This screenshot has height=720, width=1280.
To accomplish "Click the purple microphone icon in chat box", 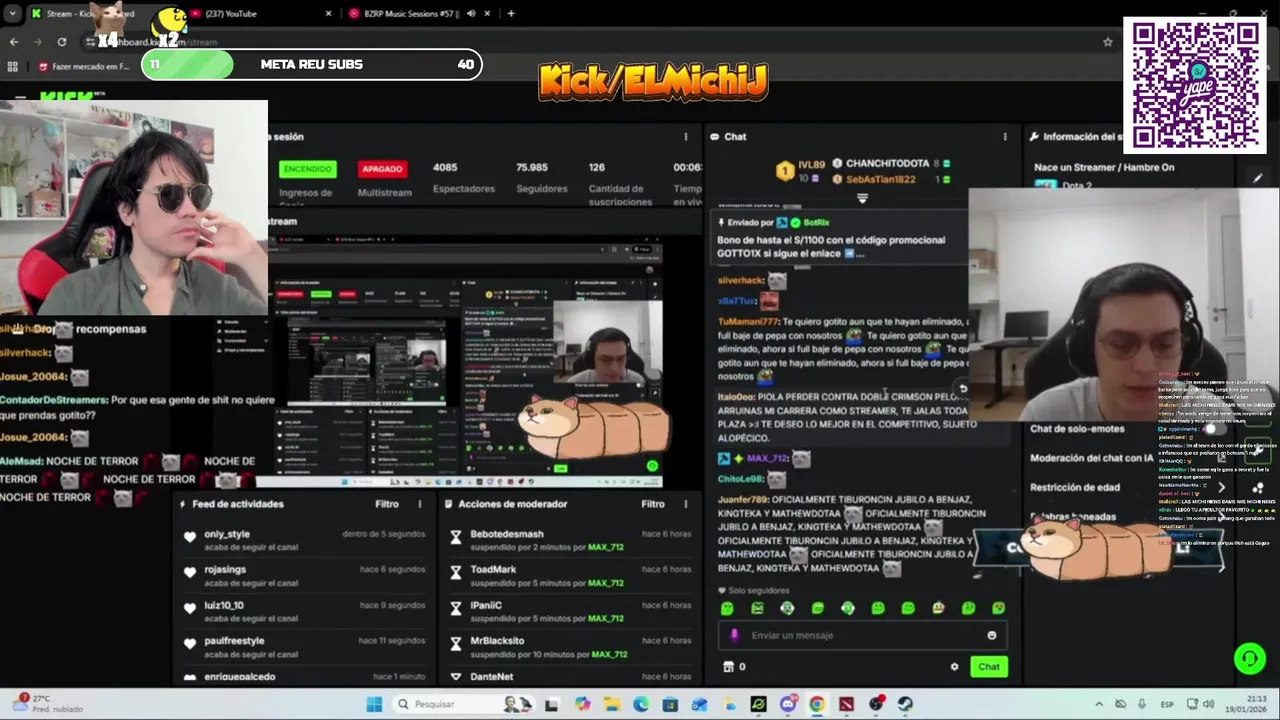I will 735,635.
